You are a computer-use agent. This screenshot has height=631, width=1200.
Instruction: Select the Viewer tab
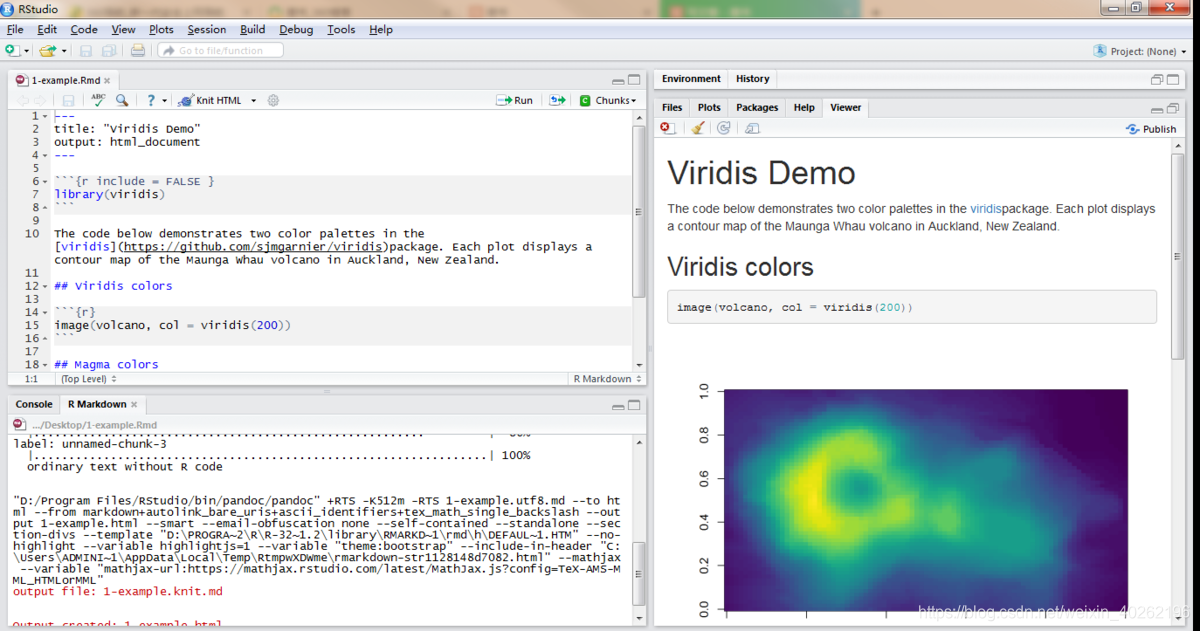click(x=846, y=107)
